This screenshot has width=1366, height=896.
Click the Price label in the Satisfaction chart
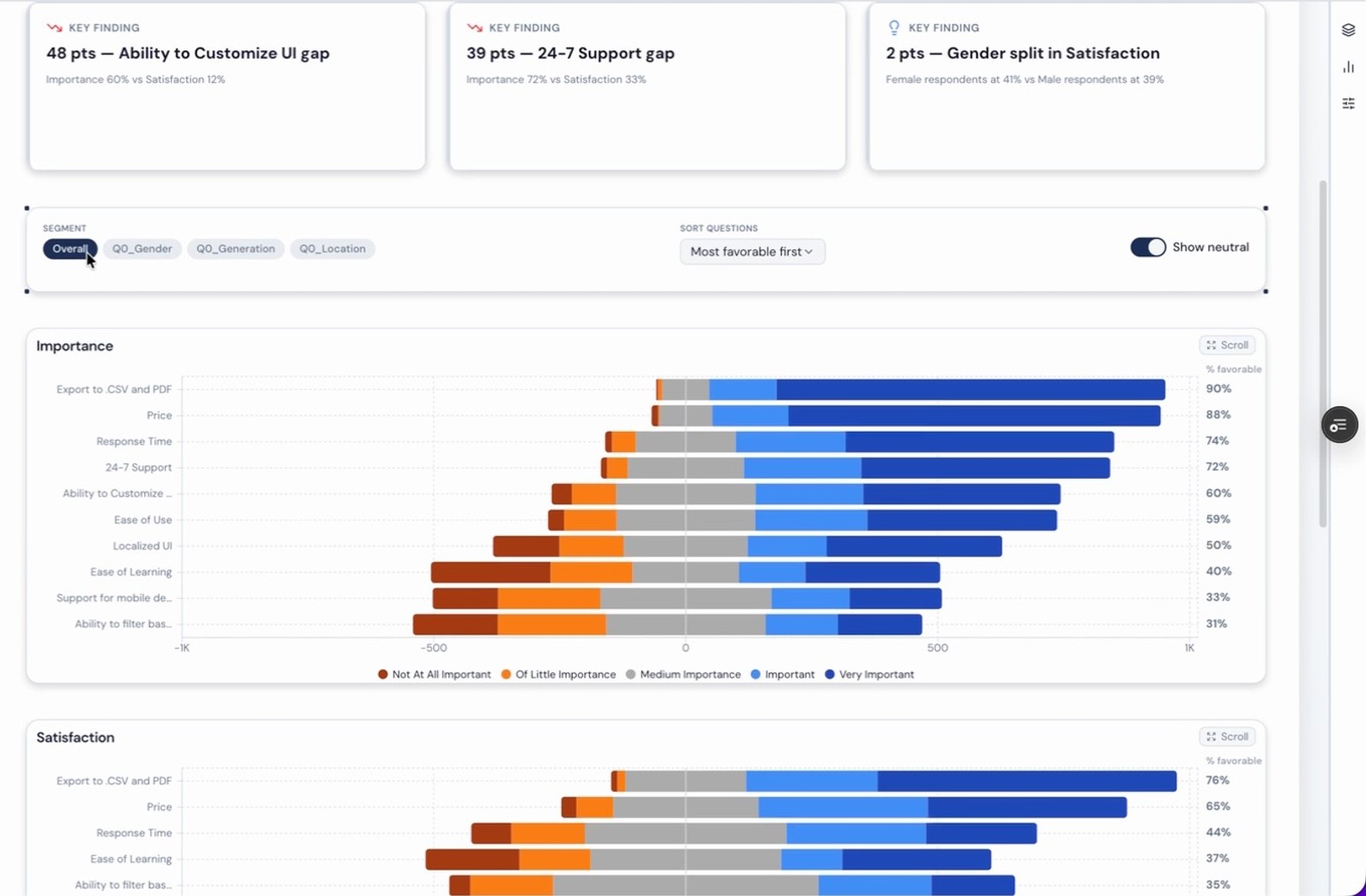click(x=159, y=807)
